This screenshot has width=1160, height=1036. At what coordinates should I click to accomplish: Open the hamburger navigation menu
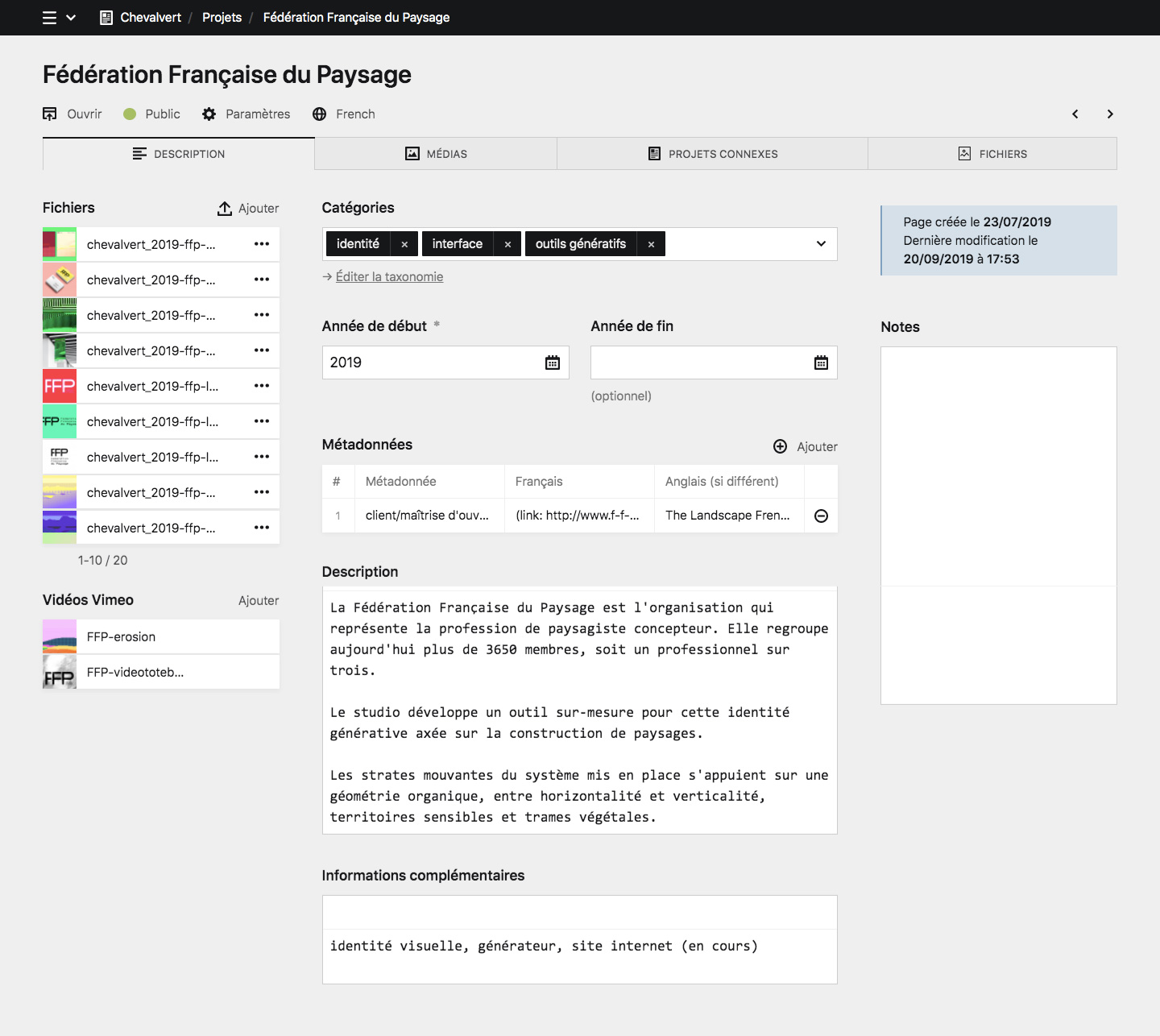tap(48, 17)
